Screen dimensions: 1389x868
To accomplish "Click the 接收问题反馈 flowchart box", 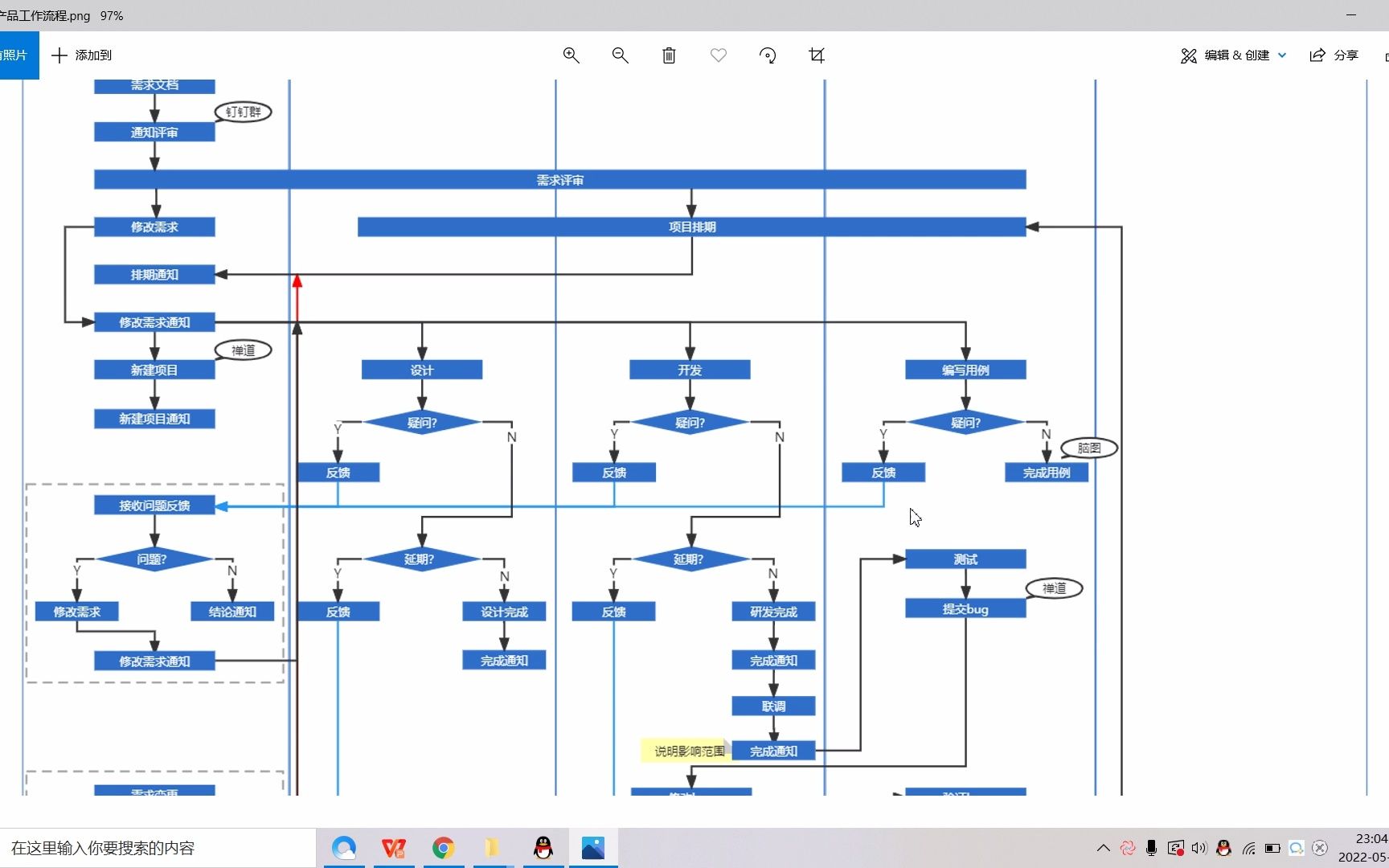I will 154,505.
